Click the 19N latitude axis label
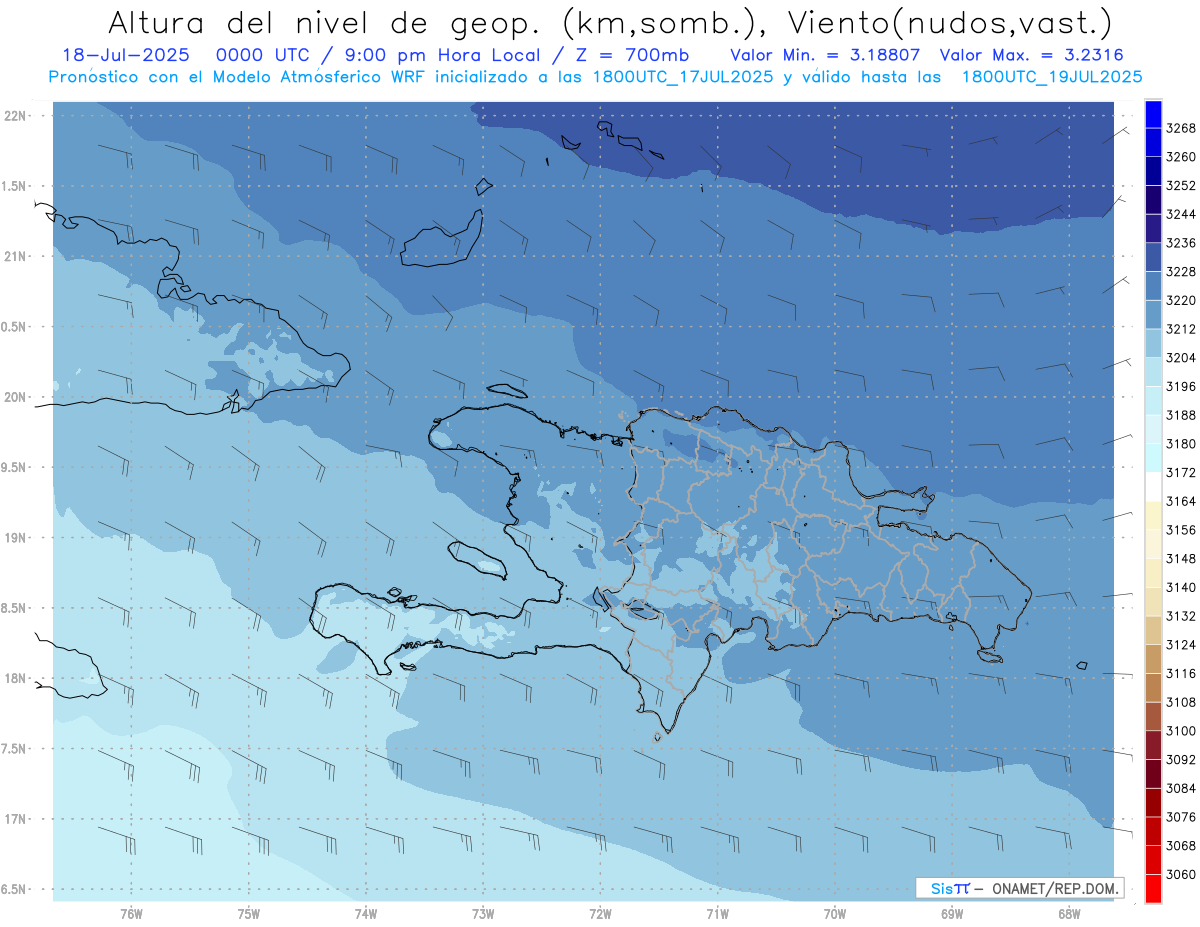Viewport: 1200px width, 927px height. pyautogui.click(x=15, y=538)
